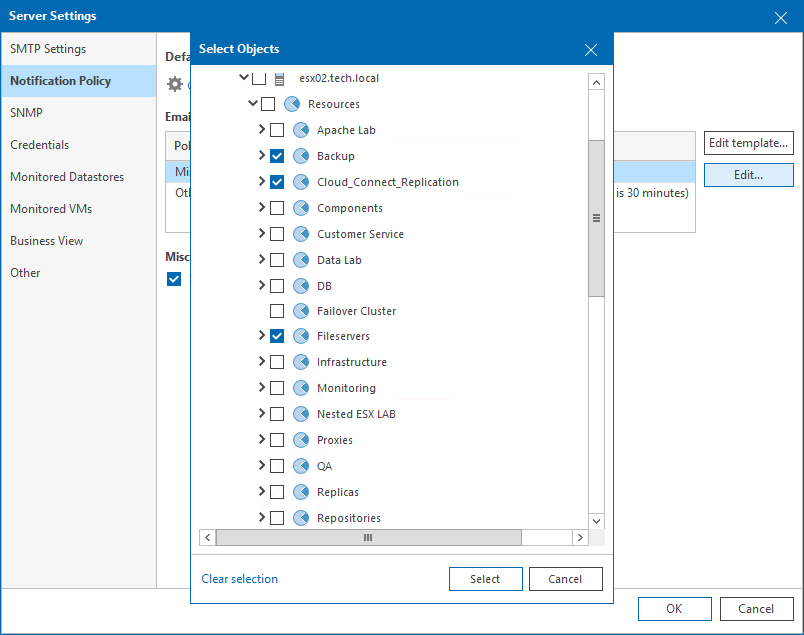Image resolution: width=804 pixels, height=635 pixels.
Task: Collapse the Resources tree node
Action: (253, 104)
